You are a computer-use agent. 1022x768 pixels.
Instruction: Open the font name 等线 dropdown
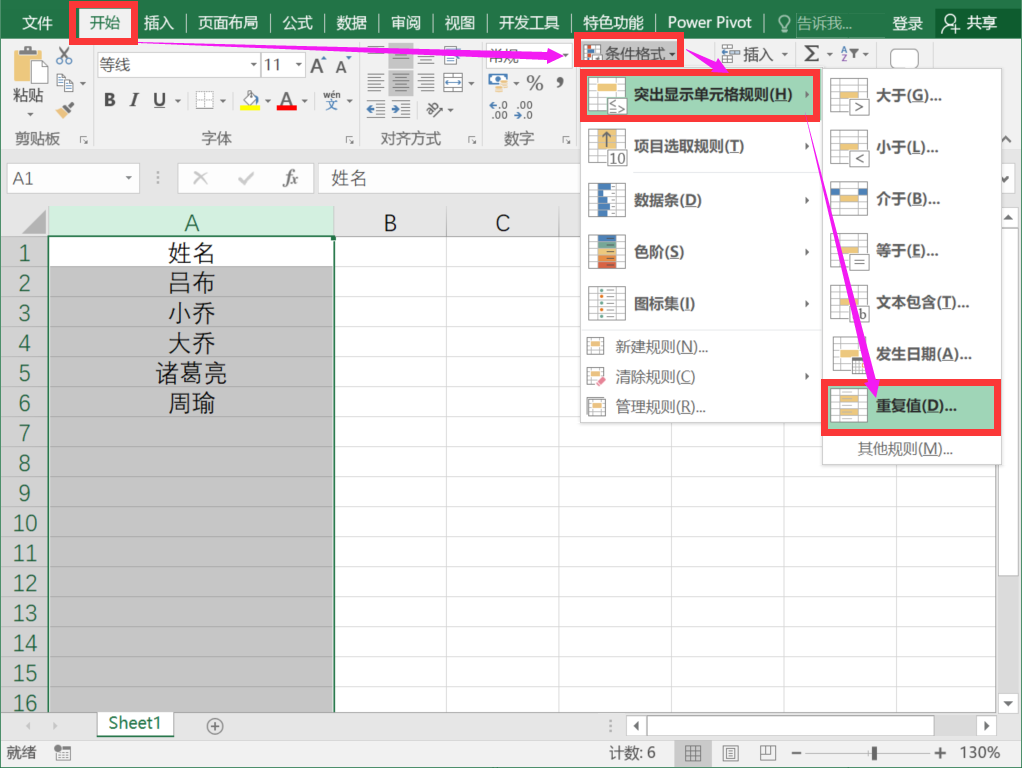pyautogui.click(x=254, y=65)
